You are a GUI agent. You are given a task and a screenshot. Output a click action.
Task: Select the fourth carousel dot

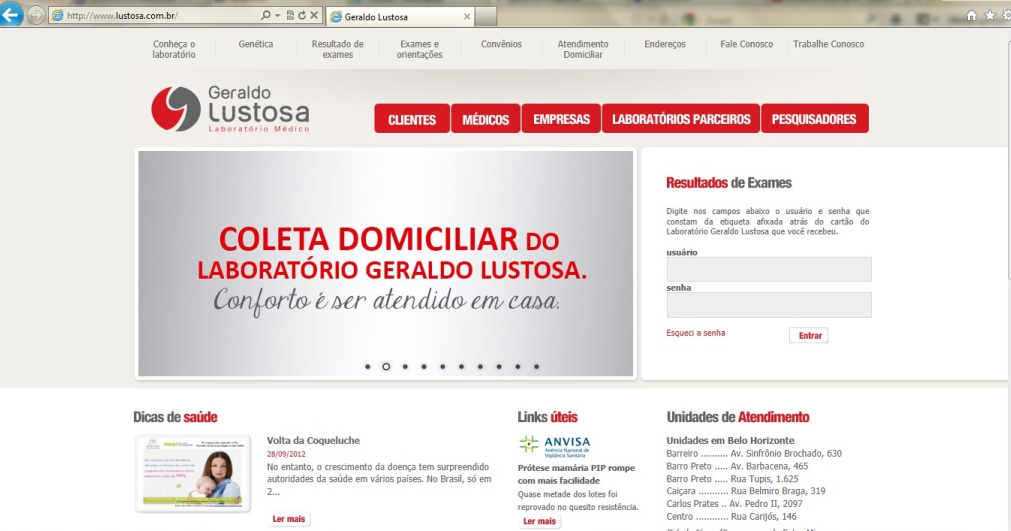(424, 367)
